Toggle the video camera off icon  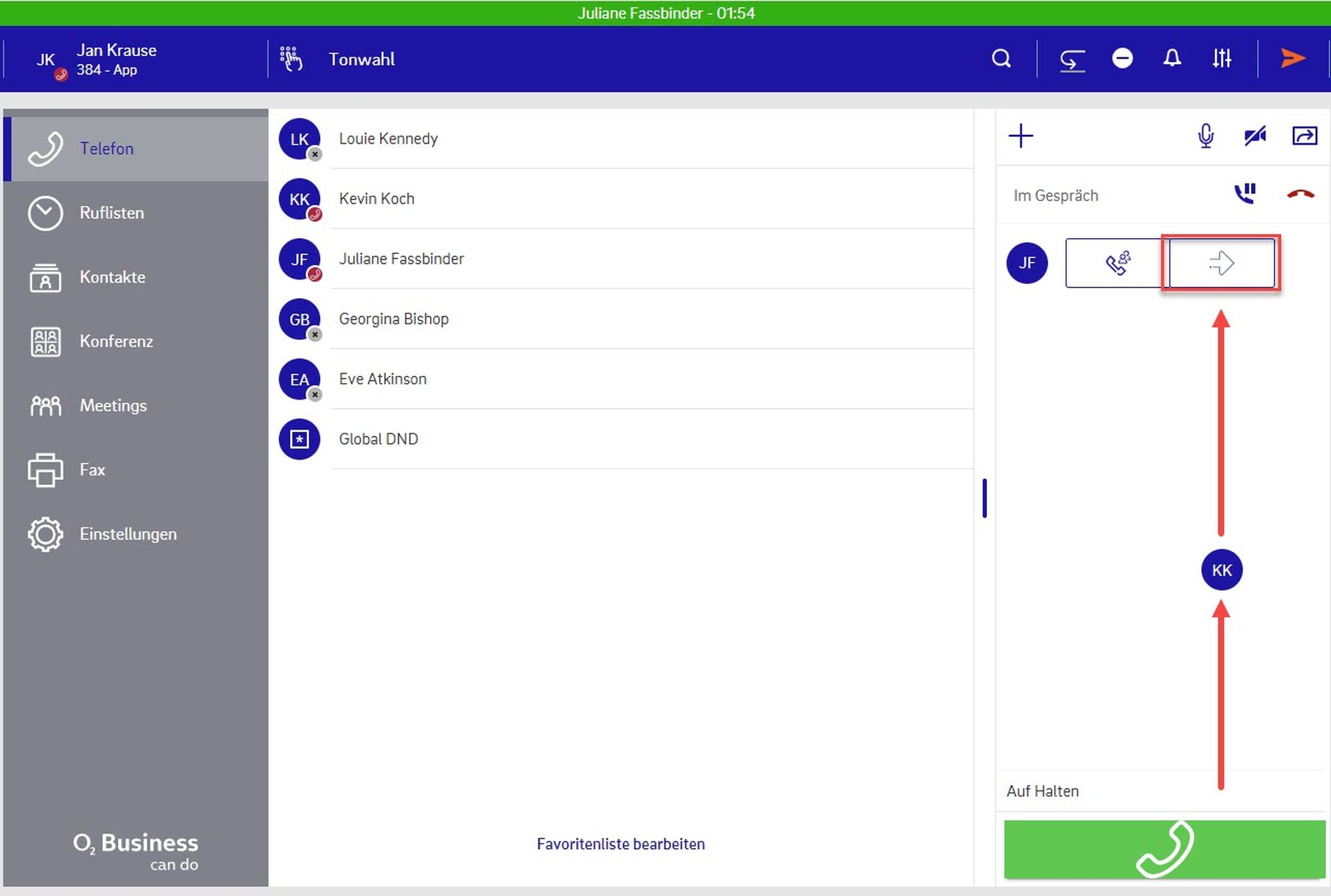(1254, 136)
